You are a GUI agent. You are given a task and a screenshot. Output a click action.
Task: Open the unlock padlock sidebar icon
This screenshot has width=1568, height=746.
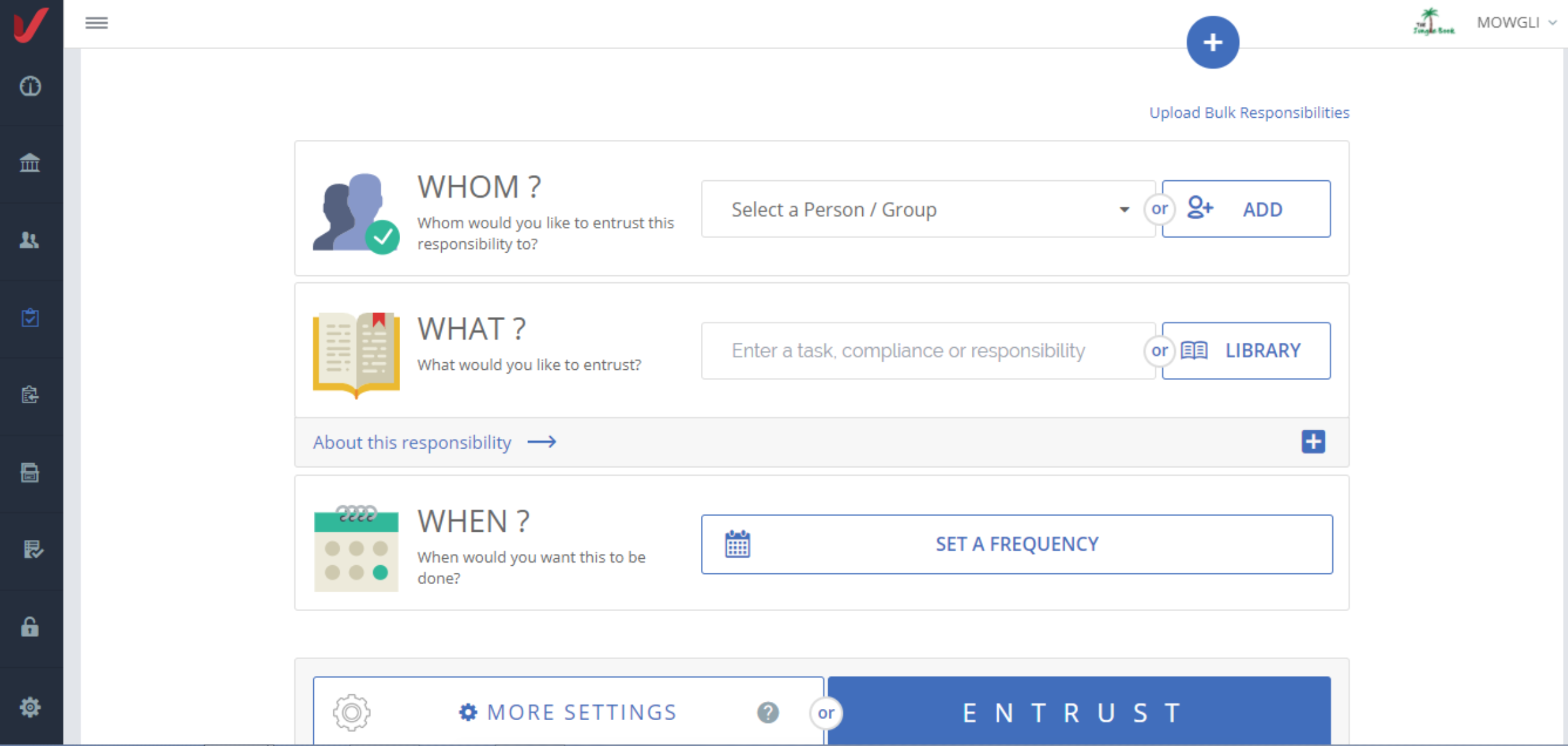click(30, 628)
